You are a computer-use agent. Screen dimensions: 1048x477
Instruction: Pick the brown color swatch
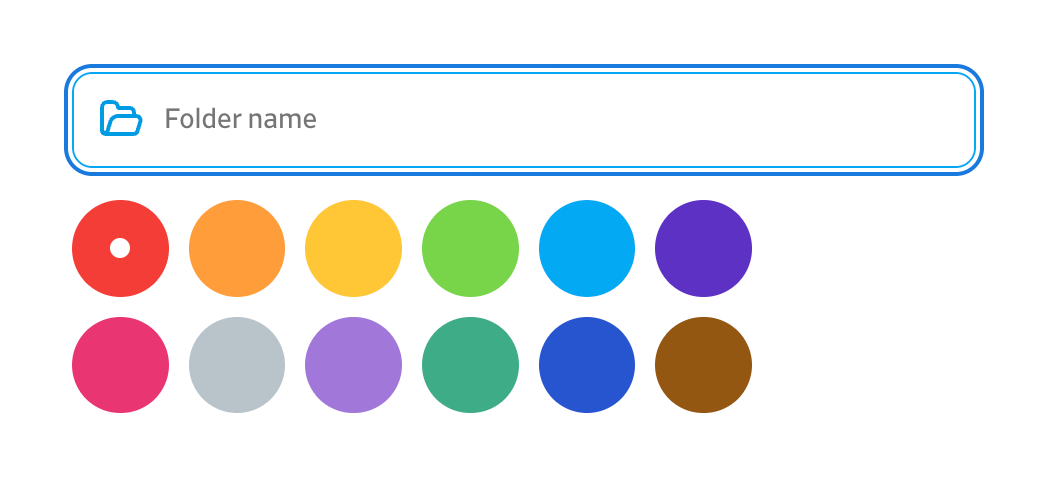pyautogui.click(x=703, y=365)
